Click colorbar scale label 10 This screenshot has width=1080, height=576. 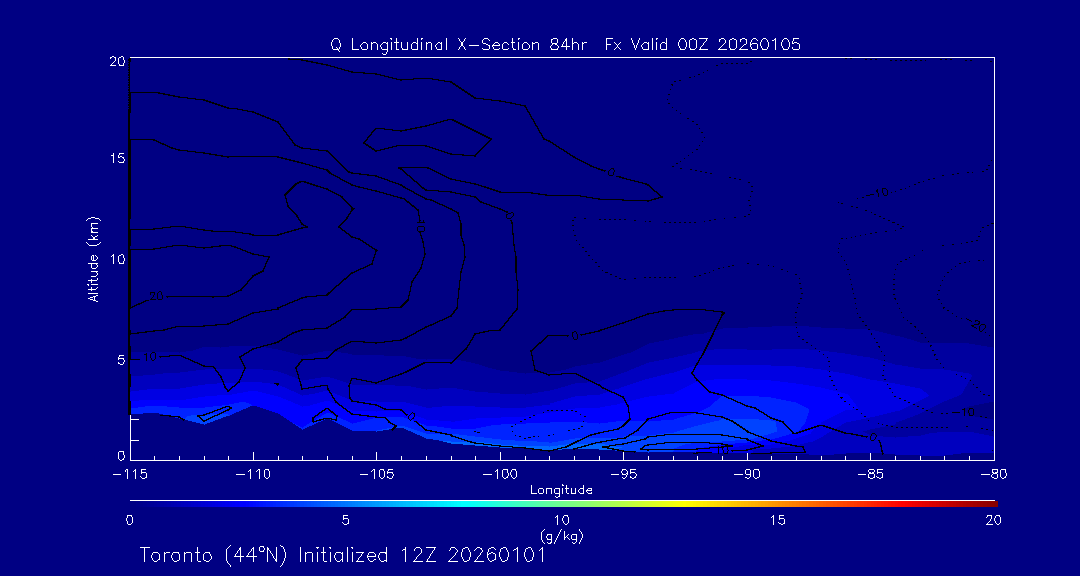[561, 521]
